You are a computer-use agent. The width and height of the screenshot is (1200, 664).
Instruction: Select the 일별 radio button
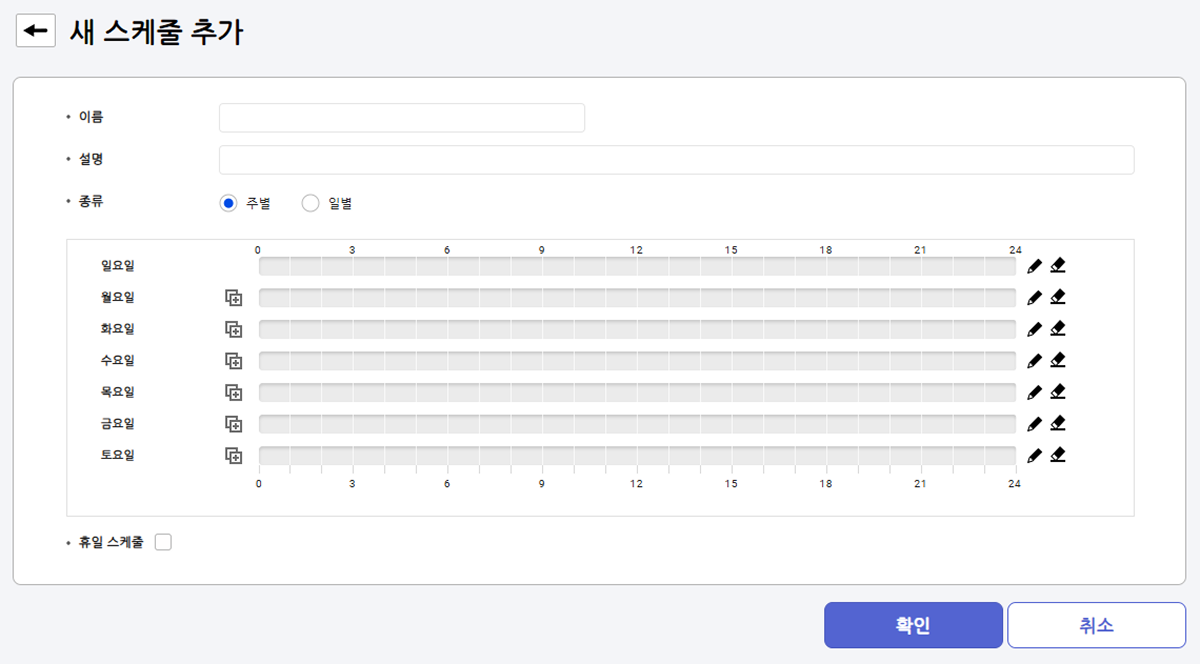click(310, 203)
